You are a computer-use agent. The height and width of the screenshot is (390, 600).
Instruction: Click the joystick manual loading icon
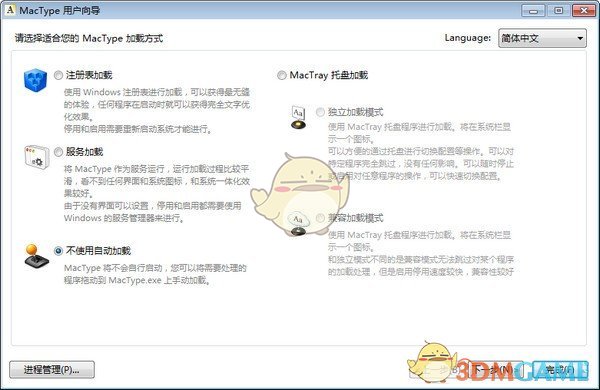(x=36, y=256)
